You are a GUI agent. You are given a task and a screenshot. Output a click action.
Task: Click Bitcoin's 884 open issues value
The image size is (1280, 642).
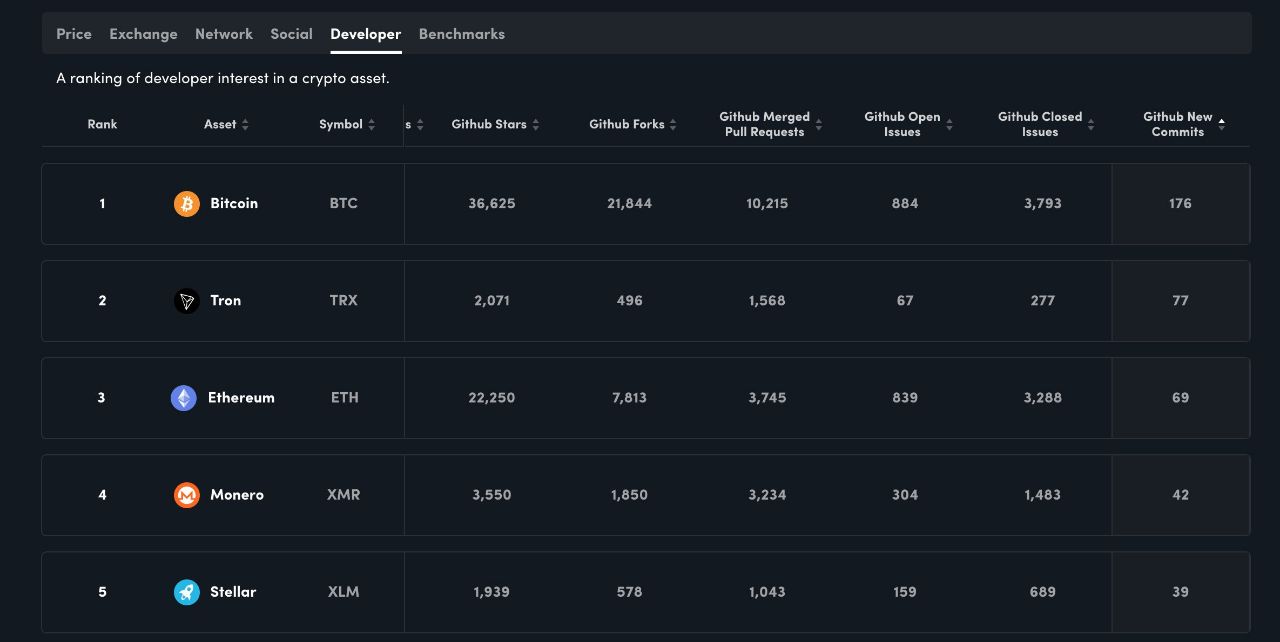tap(905, 203)
